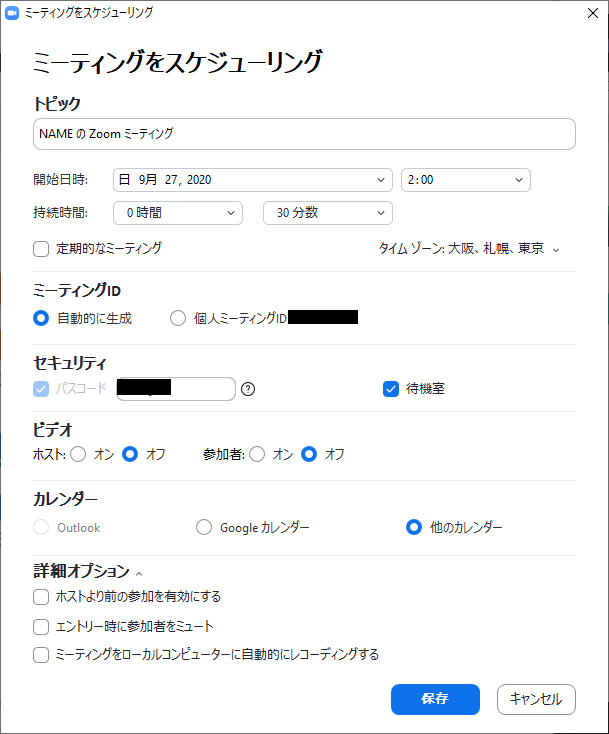Enable the 定期的なミーティング checkbox

41,249
